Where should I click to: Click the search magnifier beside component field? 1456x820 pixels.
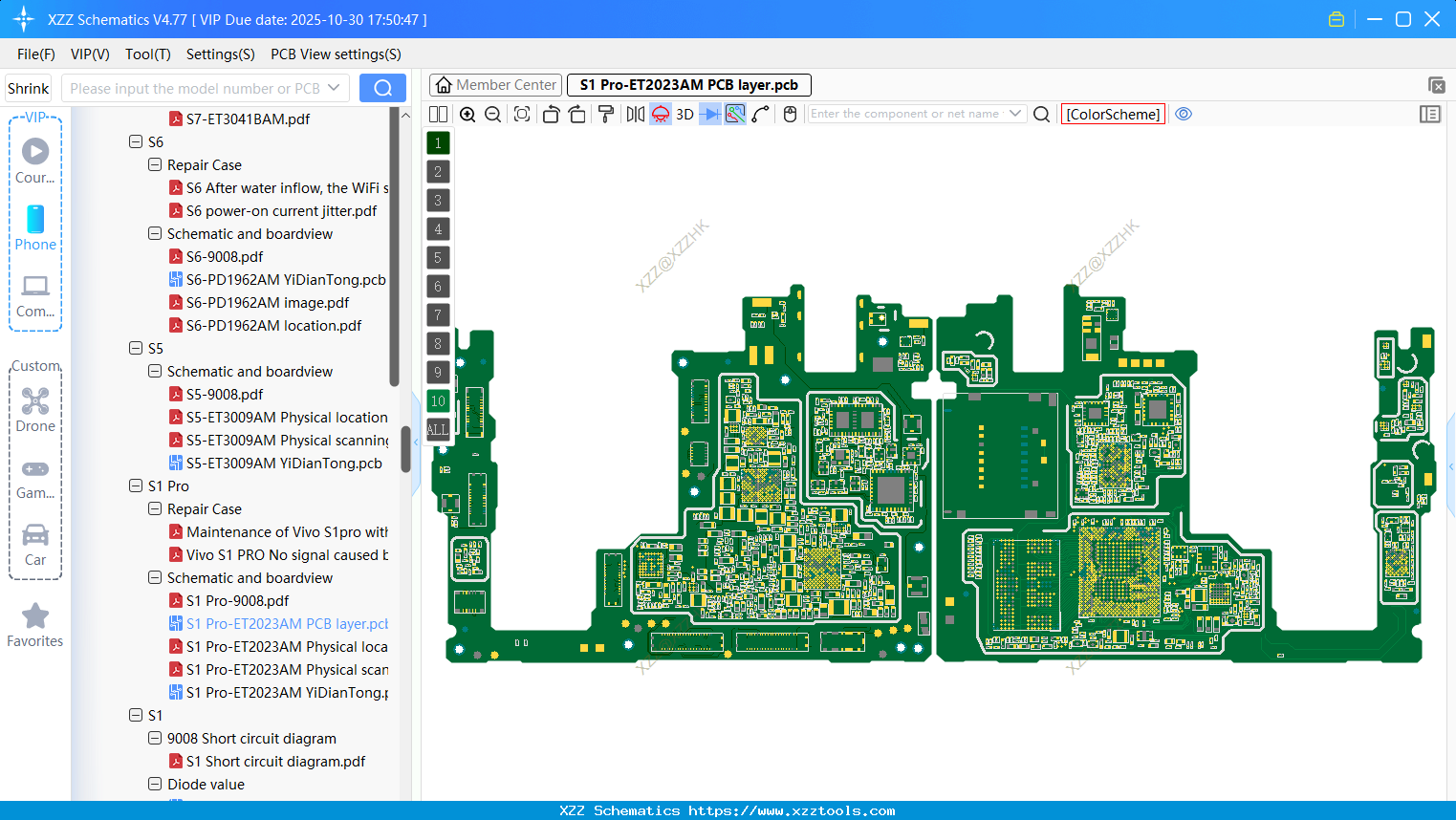tap(1041, 114)
